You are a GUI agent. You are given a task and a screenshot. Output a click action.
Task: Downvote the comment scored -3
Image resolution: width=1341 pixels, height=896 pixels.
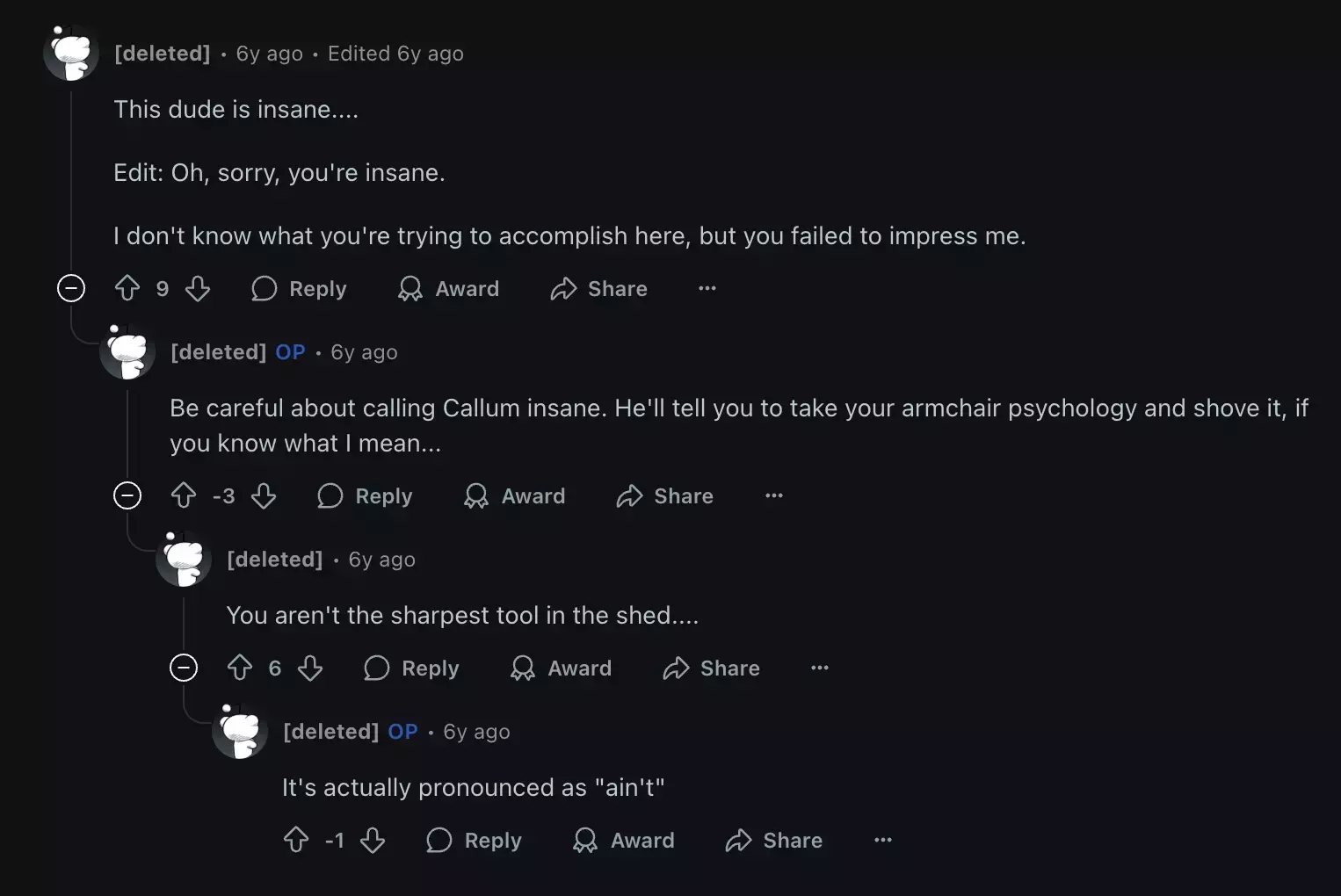pos(264,495)
